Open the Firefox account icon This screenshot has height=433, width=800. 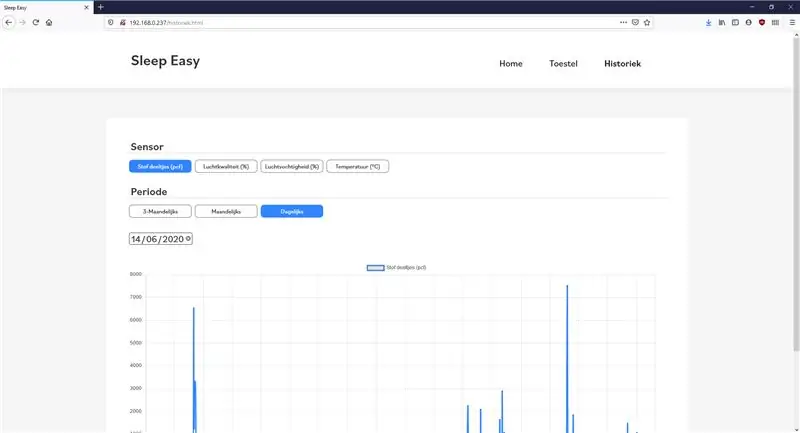coord(748,22)
